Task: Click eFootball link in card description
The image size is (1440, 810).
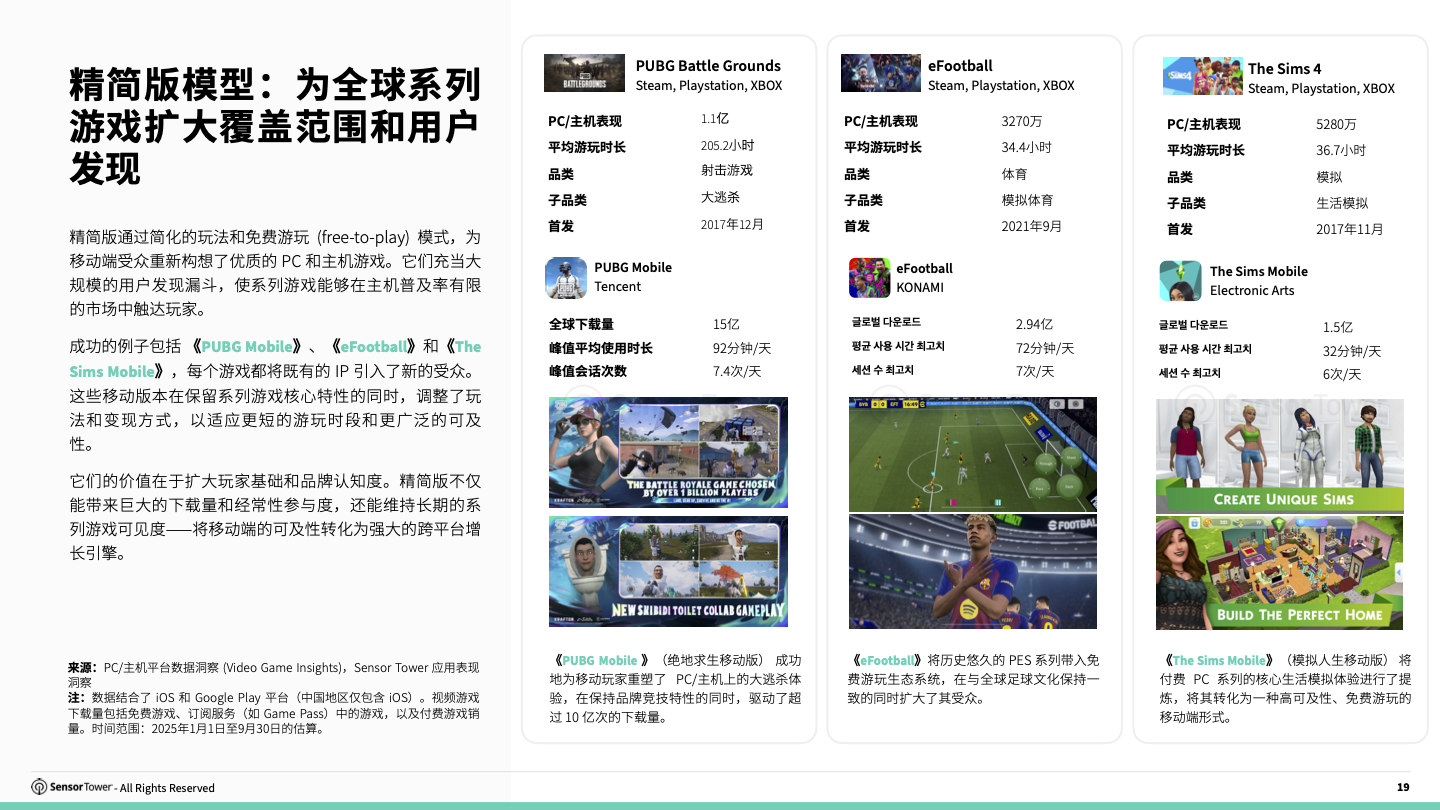Action: coord(888,660)
